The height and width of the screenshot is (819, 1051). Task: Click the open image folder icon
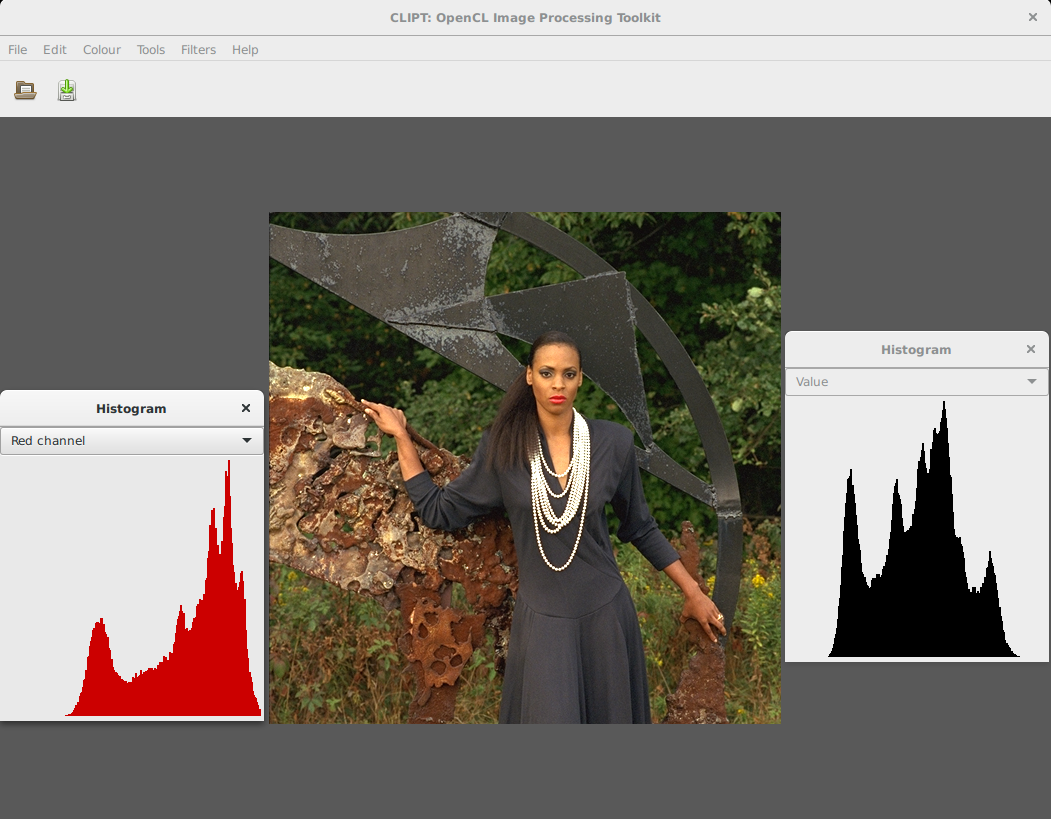pyautogui.click(x=25, y=91)
